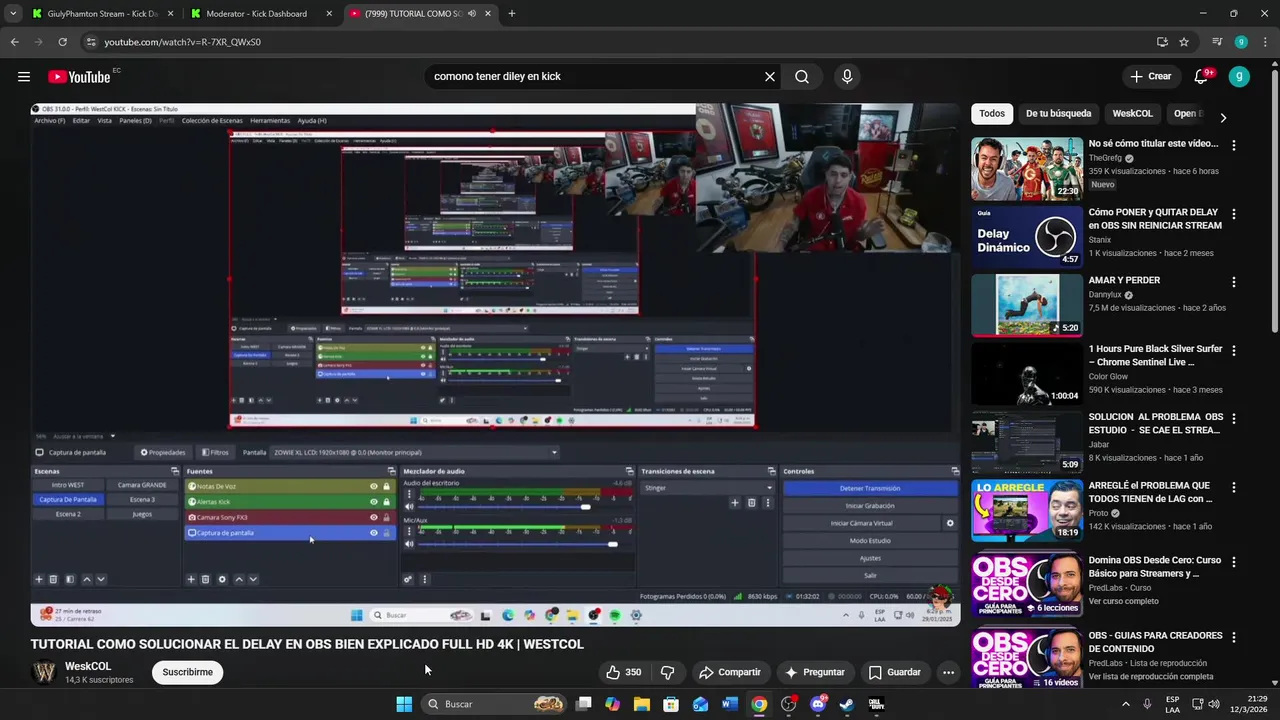Select the WeskCOL filter chip

point(1132,114)
